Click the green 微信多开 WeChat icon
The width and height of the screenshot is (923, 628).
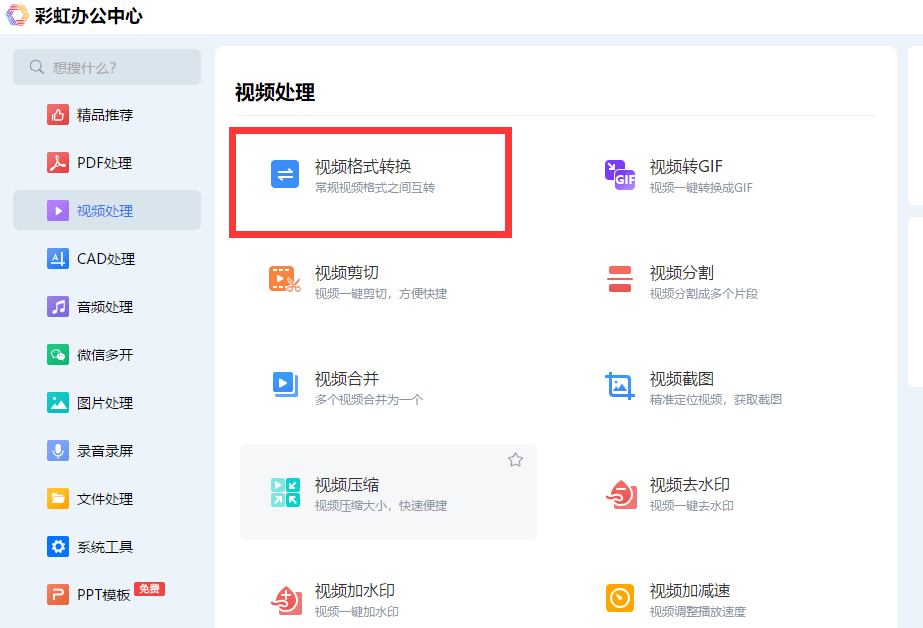tap(58, 354)
